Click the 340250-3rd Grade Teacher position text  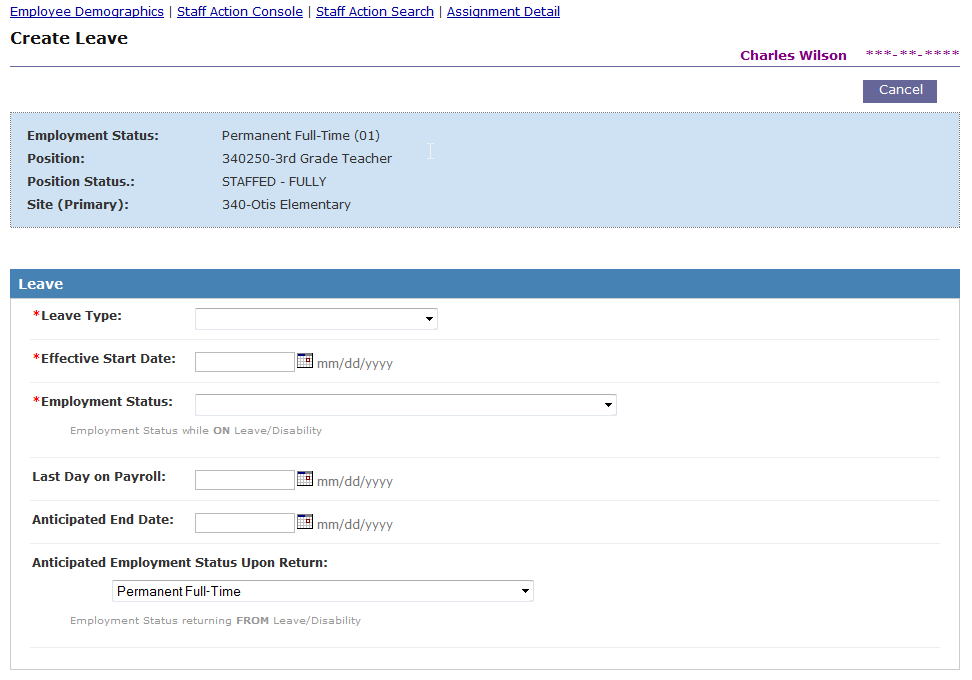[x=307, y=159]
